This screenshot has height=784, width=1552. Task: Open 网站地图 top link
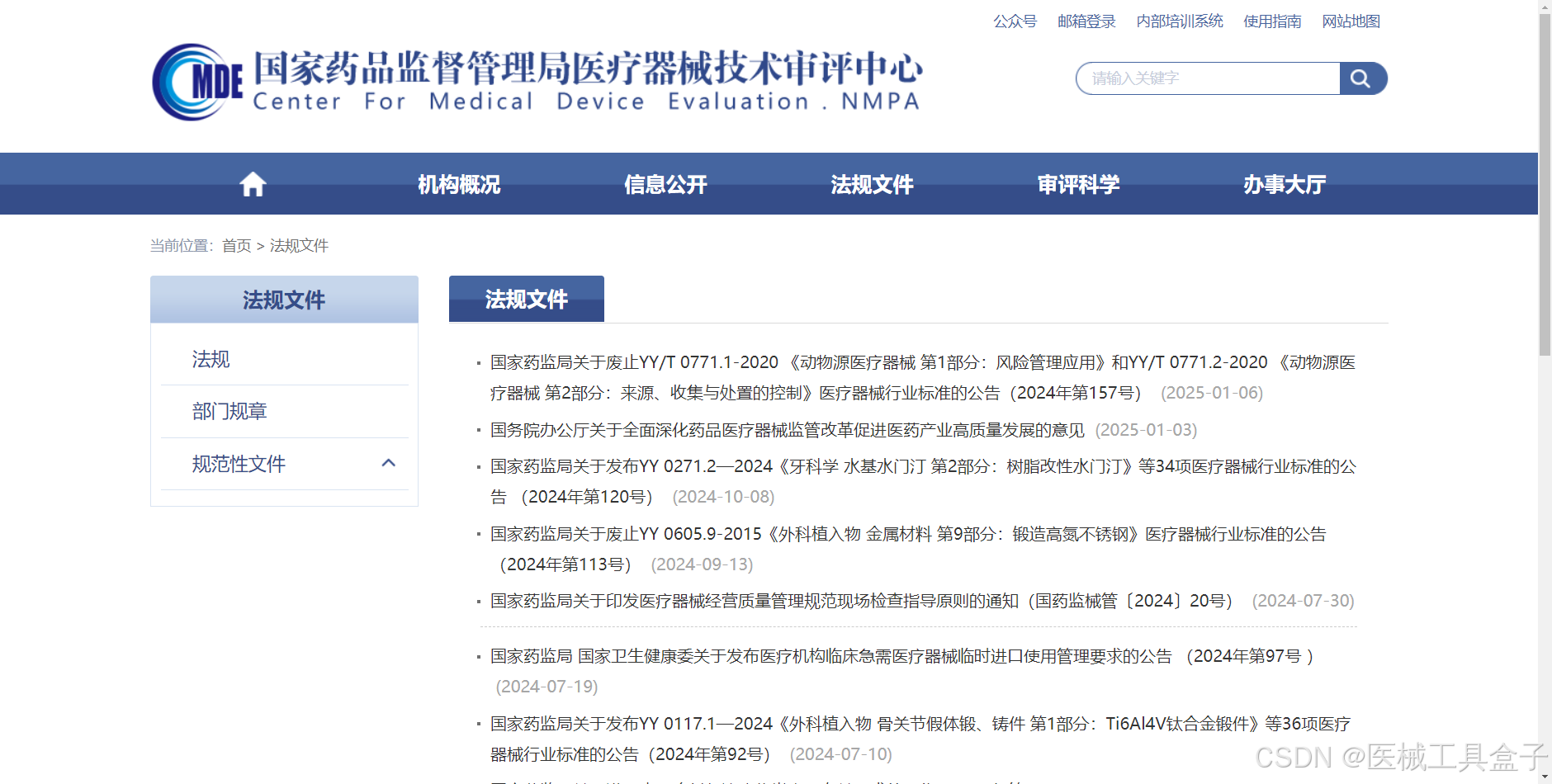click(x=1351, y=21)
